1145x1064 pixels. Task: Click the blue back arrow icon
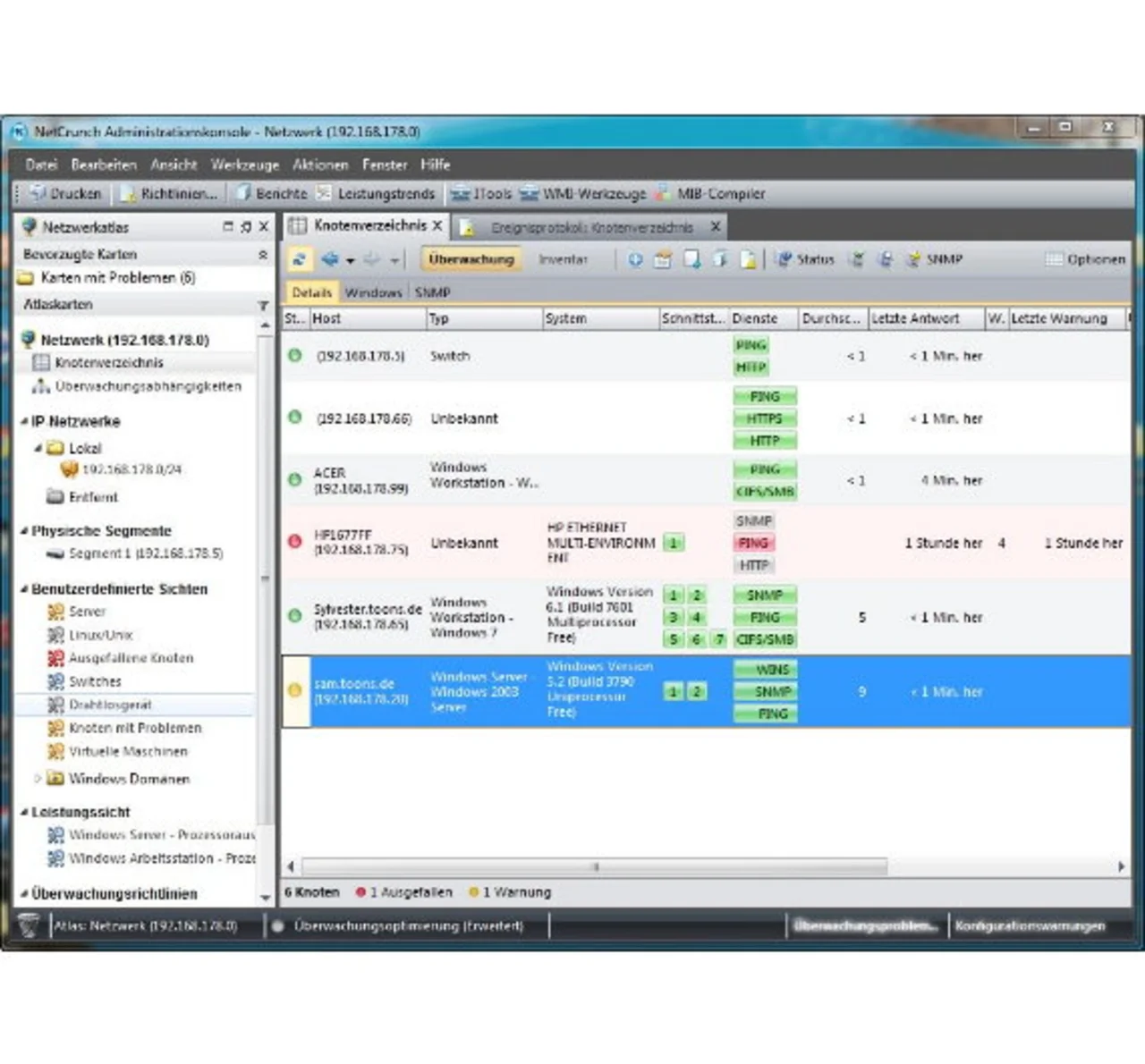point(330,259)
